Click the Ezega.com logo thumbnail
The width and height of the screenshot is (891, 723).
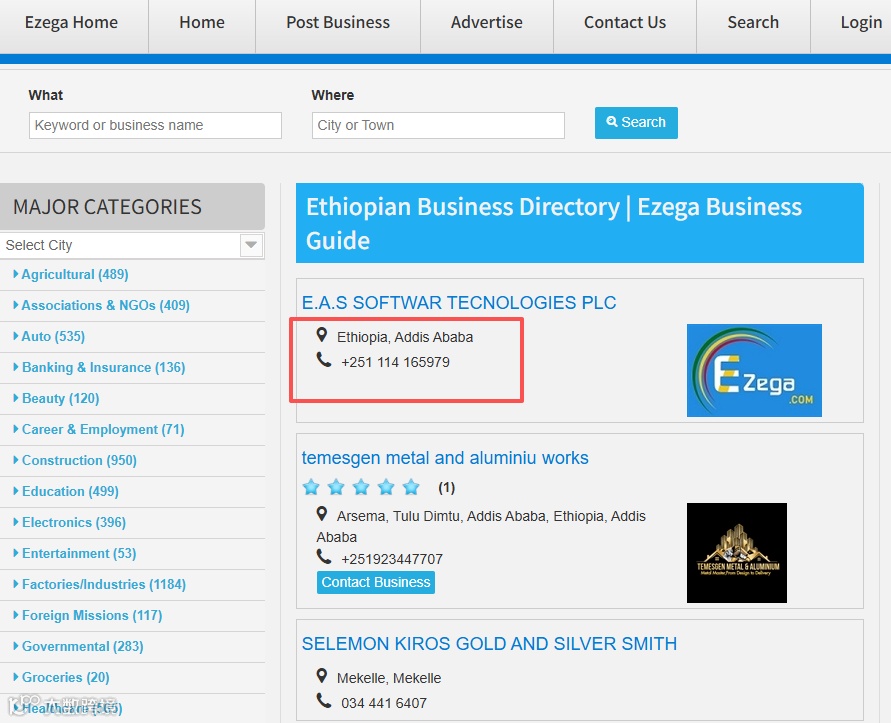754,370
